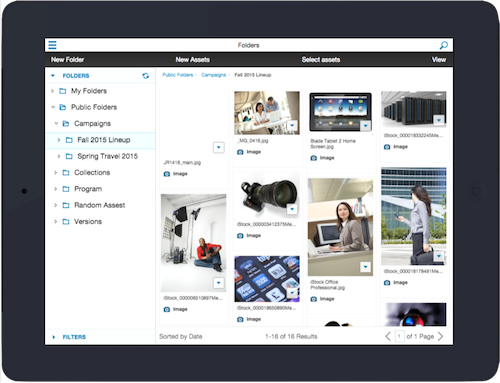Expand the Collections tree arrow
The width and height of the screenshot is (500, 383).
tap(56, 172)
